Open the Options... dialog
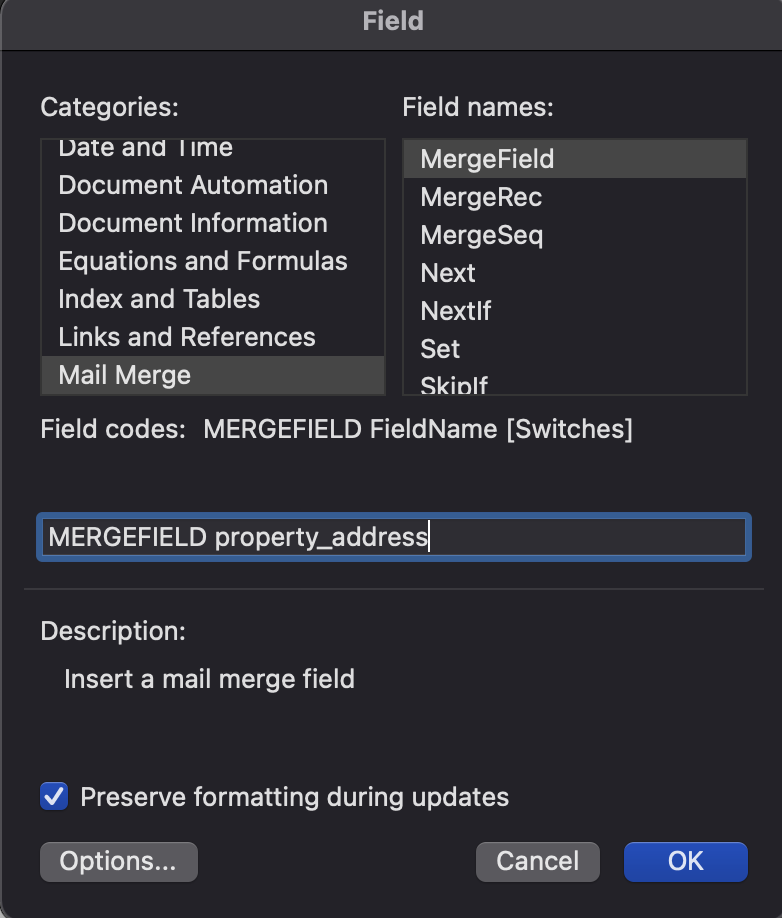Screen dimensions: 782x918 tap(119, 861)
